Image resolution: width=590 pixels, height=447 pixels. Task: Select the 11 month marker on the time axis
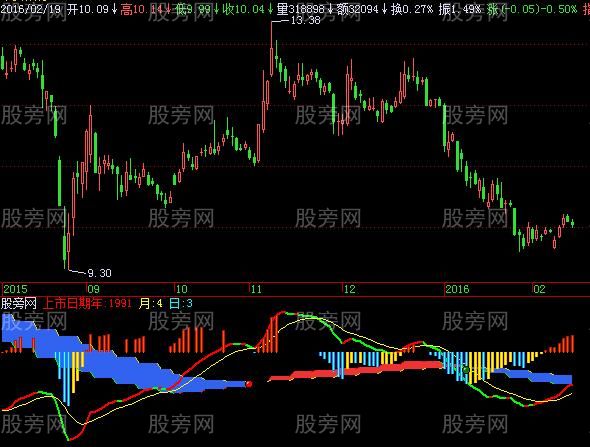pyautogui.click(x=256, y=289)
